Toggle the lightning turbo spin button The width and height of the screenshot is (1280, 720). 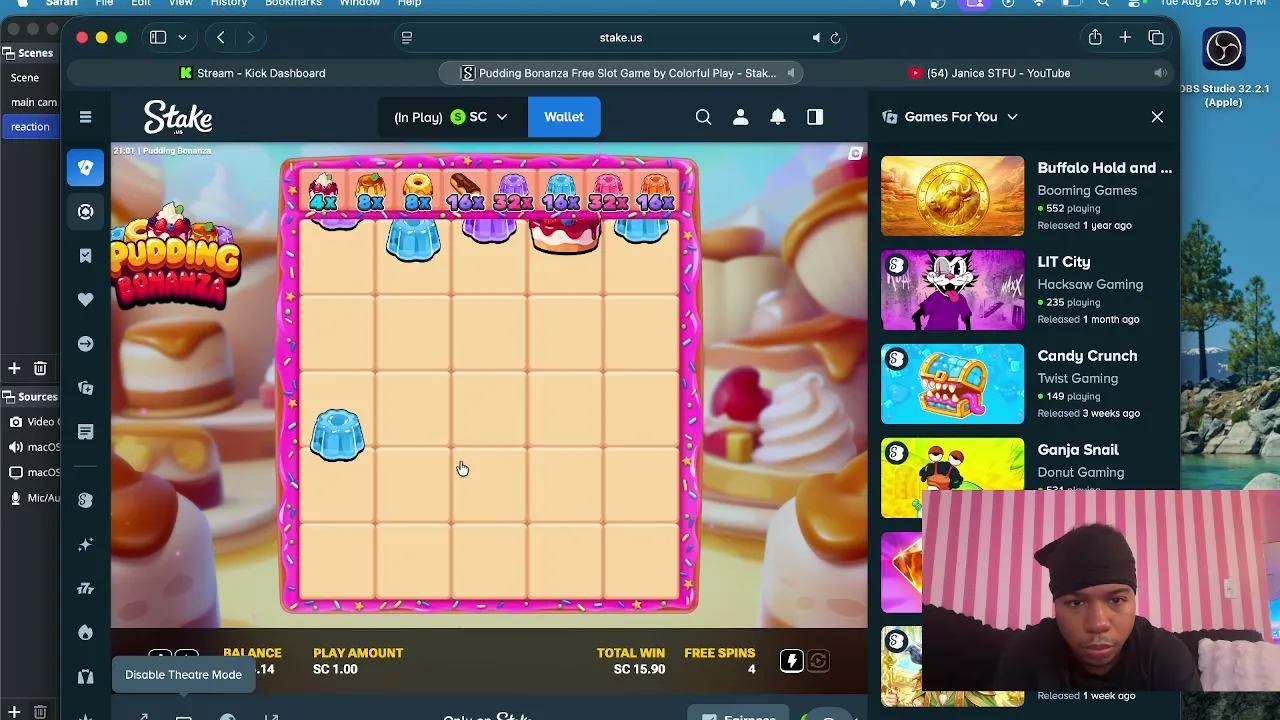click(791, 661)
